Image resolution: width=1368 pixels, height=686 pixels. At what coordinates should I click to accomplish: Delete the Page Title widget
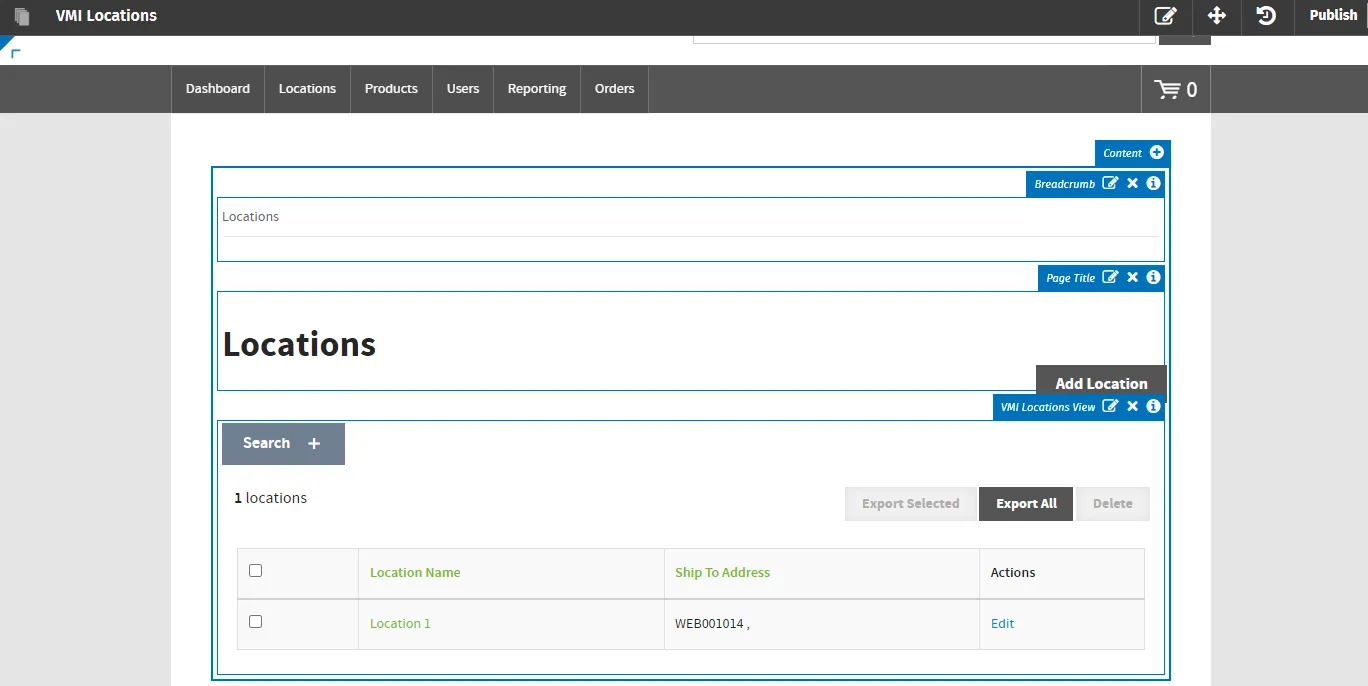(1133, 277)
